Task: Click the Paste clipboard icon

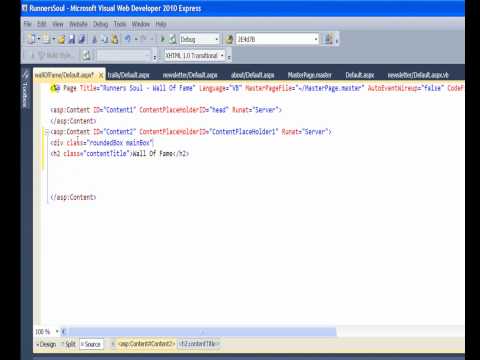Action: point(115,39)
